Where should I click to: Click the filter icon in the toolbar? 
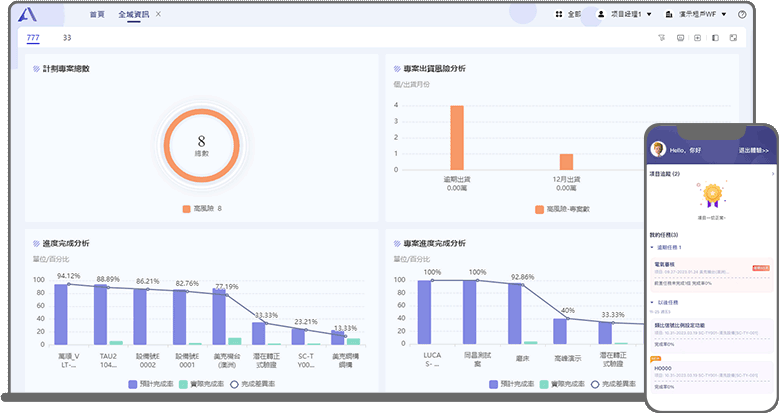coord(662,38)
